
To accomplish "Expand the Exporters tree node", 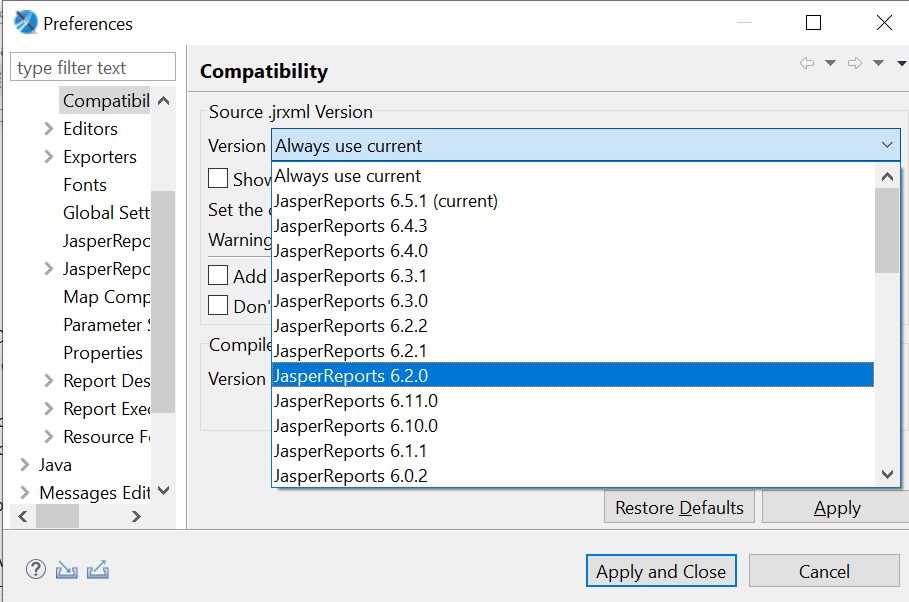I will coord(49,157).
